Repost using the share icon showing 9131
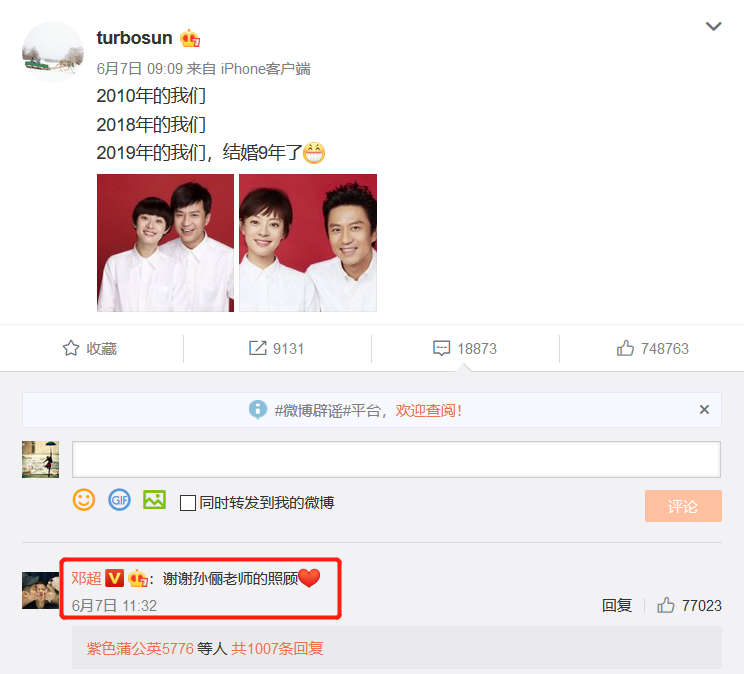 click(x=276, y=348)
